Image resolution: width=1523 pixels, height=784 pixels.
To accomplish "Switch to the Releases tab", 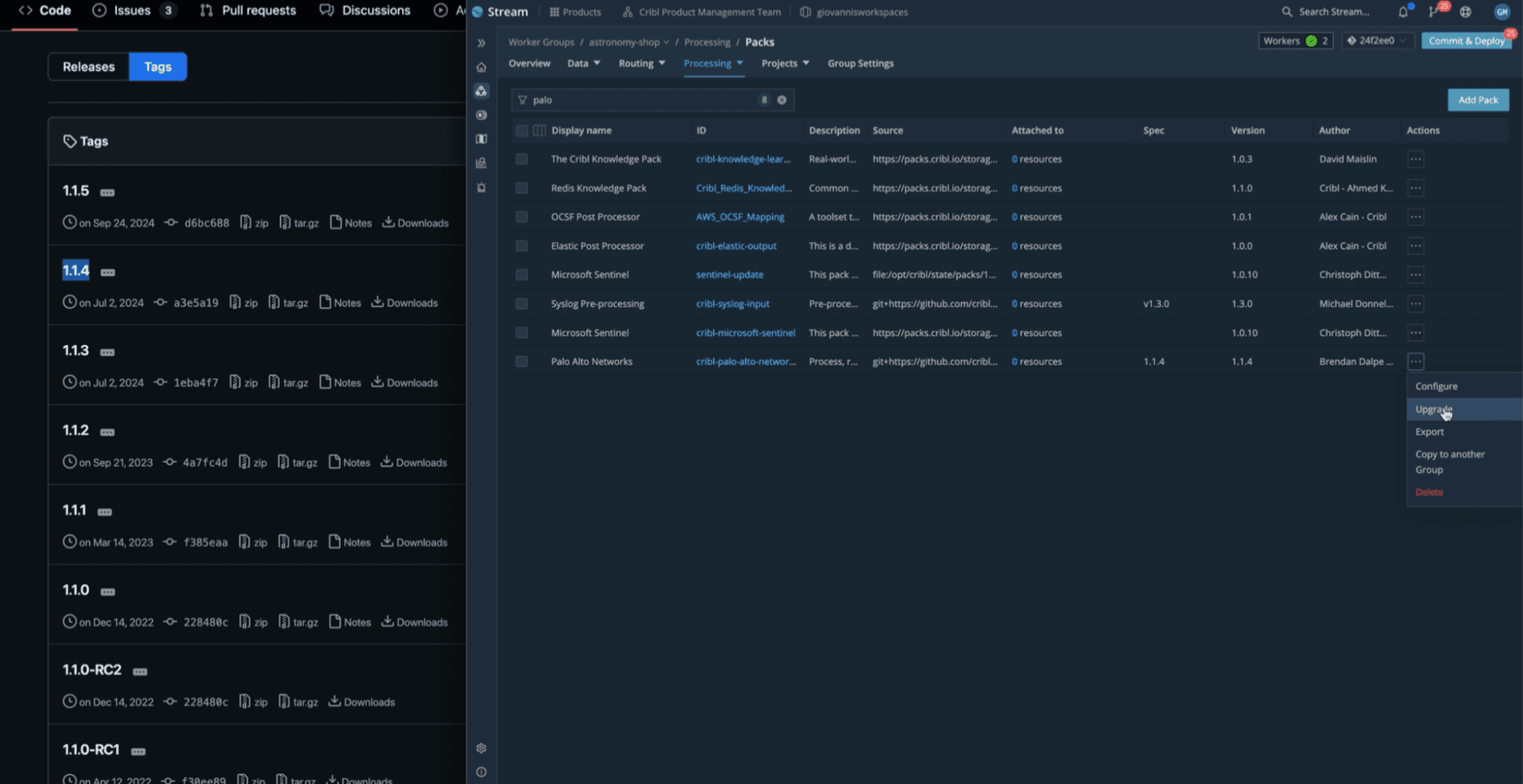I will pos(89,66).
